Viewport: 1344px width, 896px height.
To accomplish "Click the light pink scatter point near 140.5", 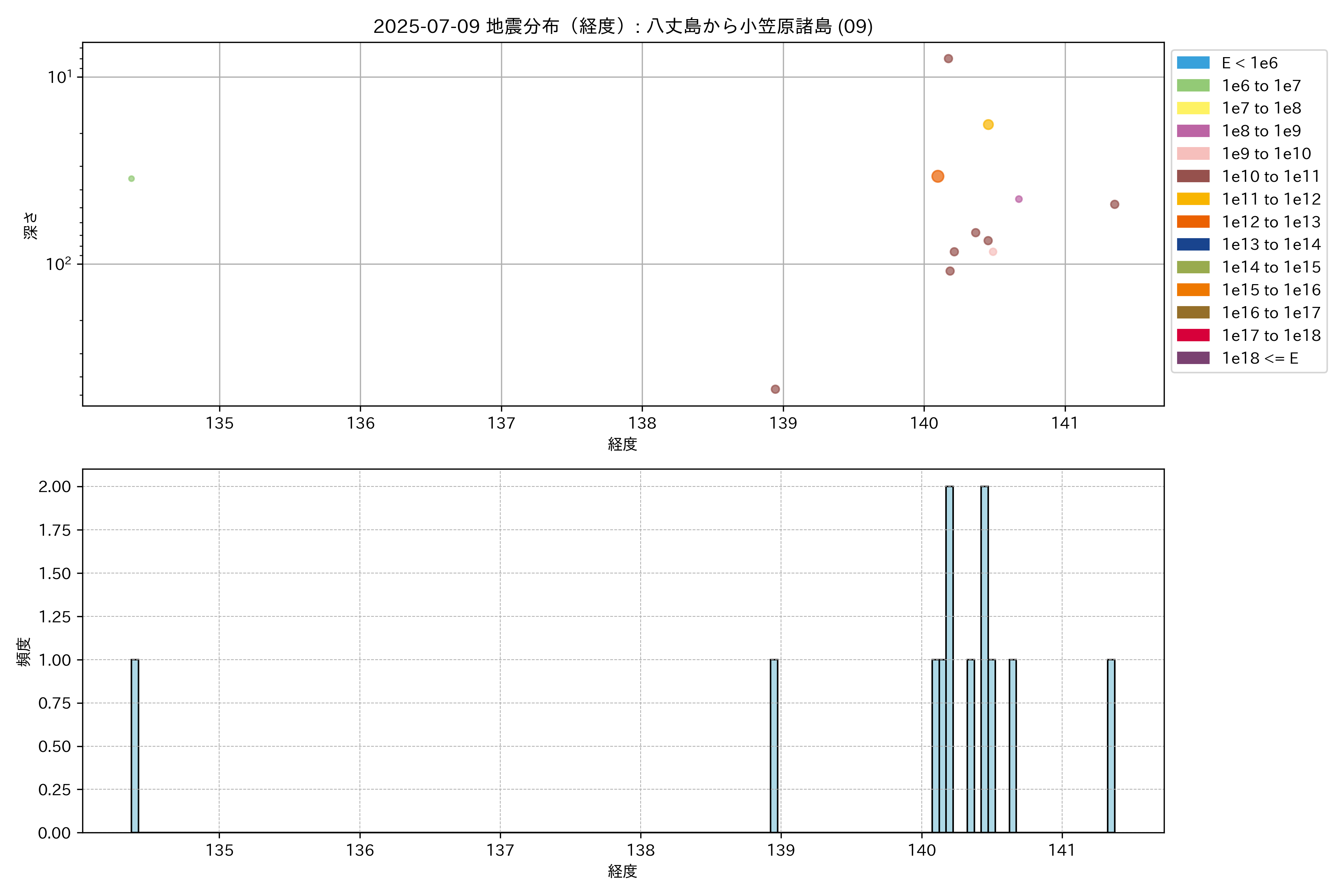I will [993, 252].
